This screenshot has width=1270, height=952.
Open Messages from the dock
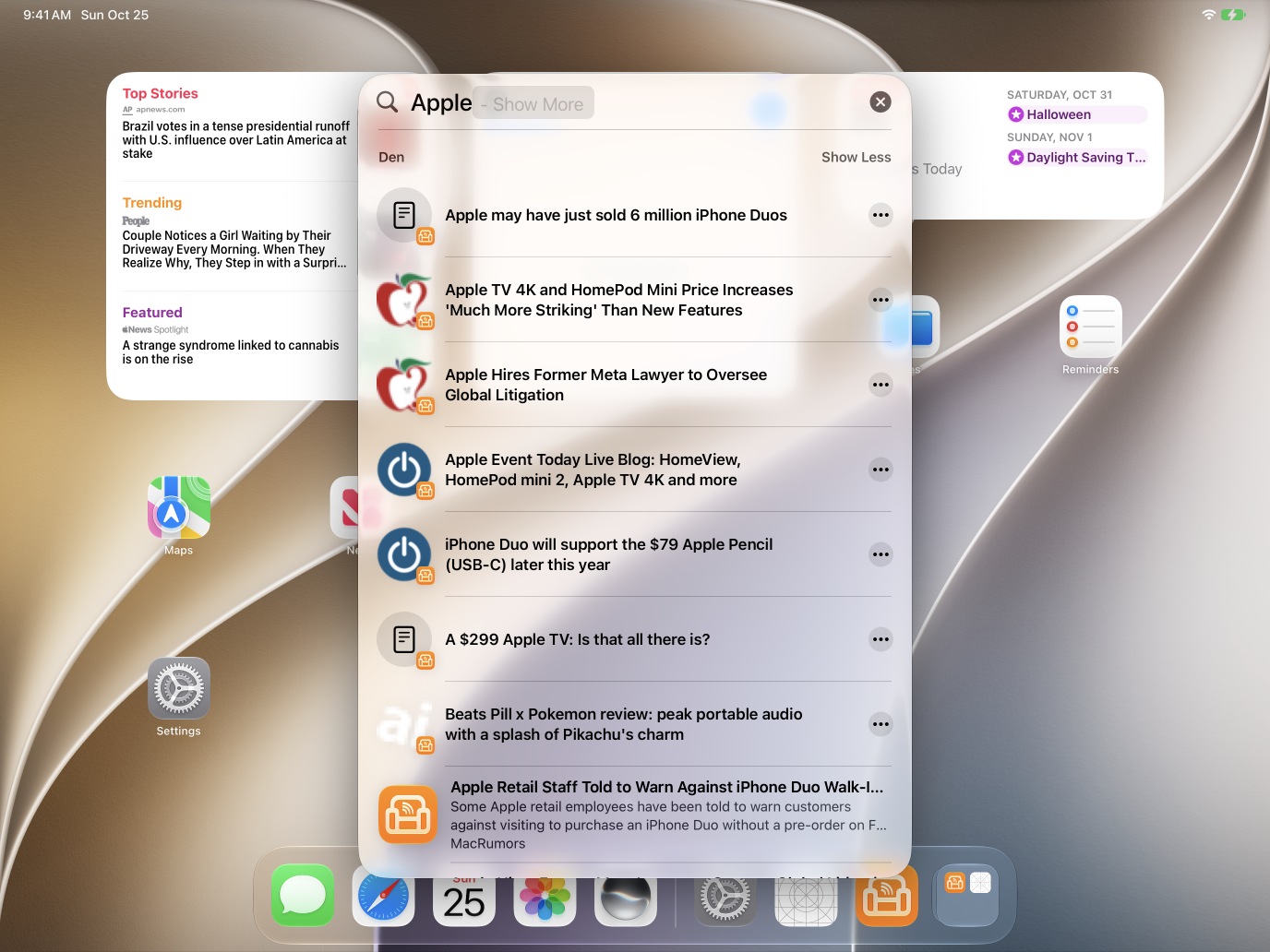tap(303, 895)
